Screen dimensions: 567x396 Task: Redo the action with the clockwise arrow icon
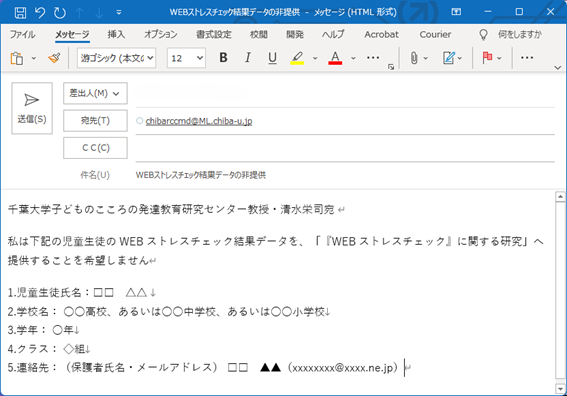point(59,12)
